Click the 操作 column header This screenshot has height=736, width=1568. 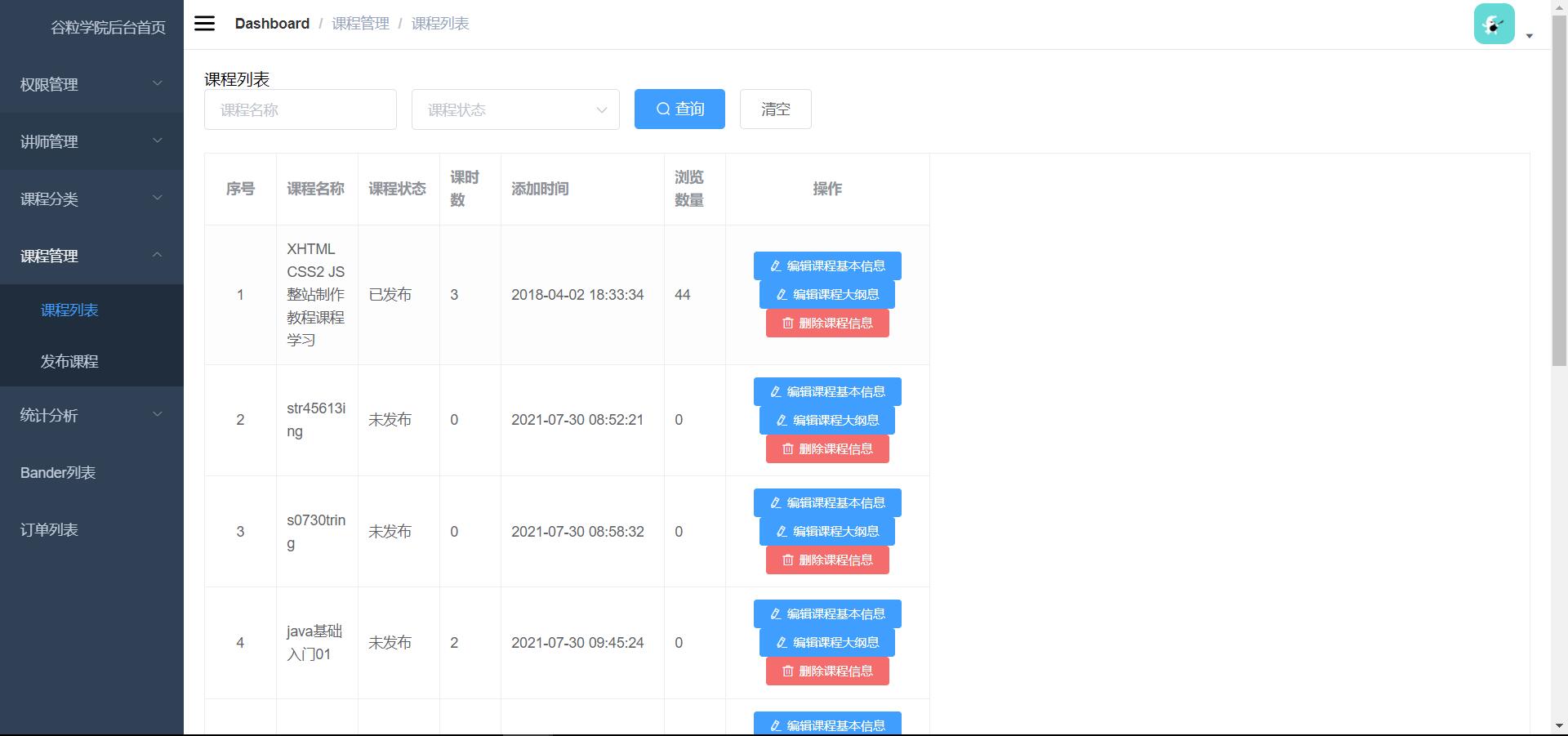tap(827, 189)
